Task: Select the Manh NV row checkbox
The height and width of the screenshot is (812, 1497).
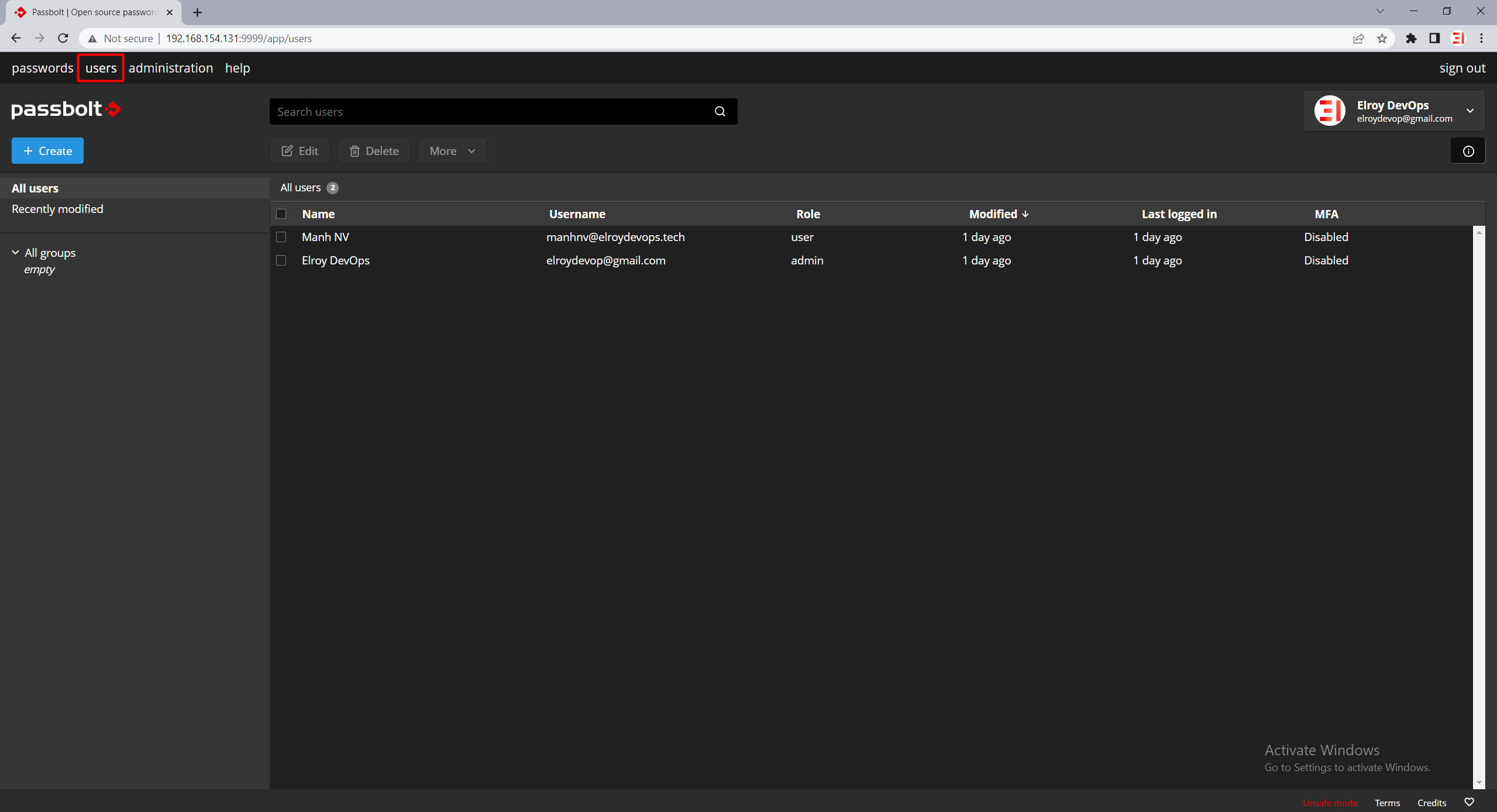Action: click(281, 237)
